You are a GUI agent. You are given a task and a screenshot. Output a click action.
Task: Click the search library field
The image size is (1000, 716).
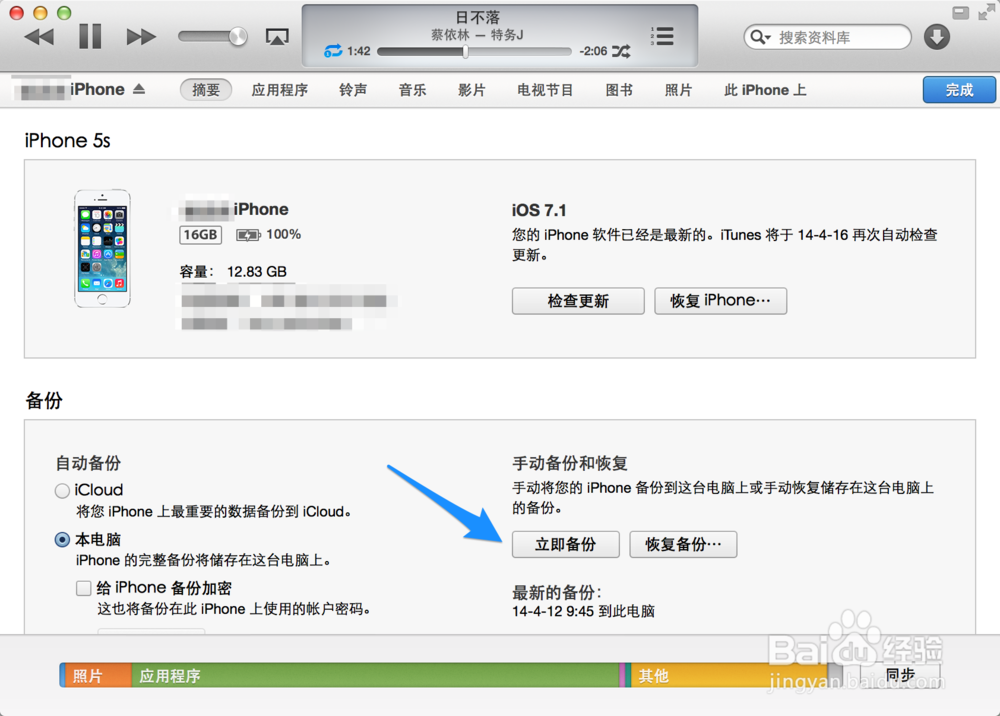click(x=827, y=37)
